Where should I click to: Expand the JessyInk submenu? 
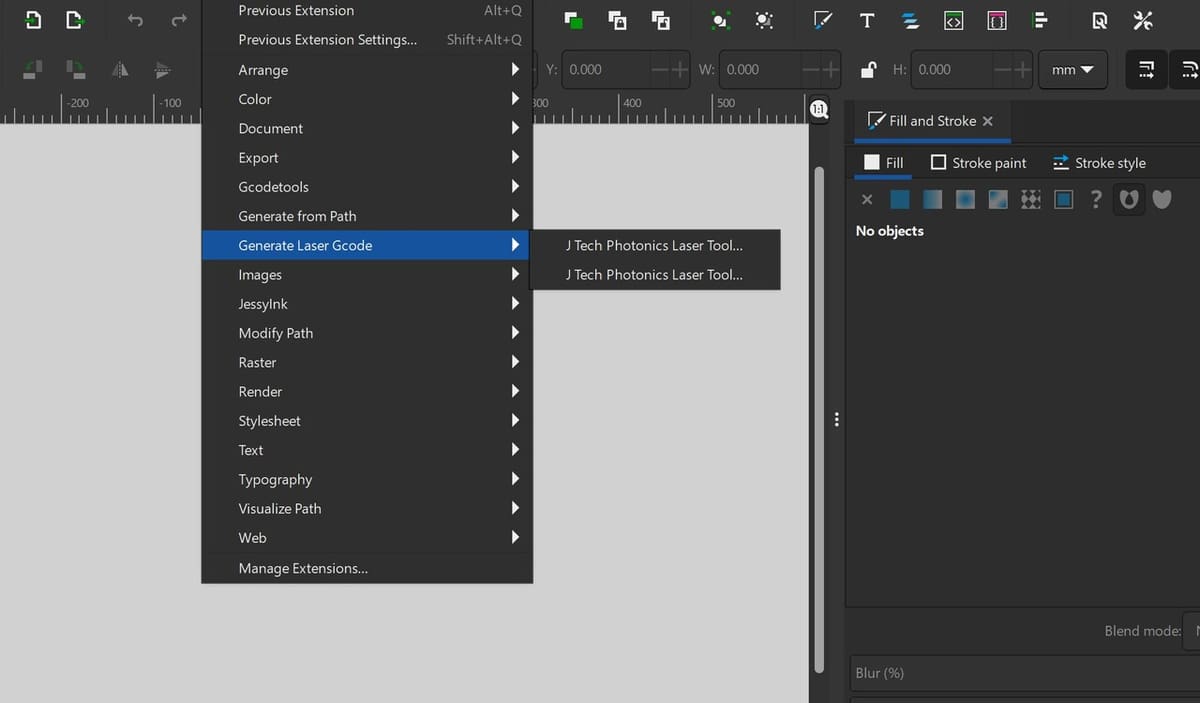(x=367, y=304)
